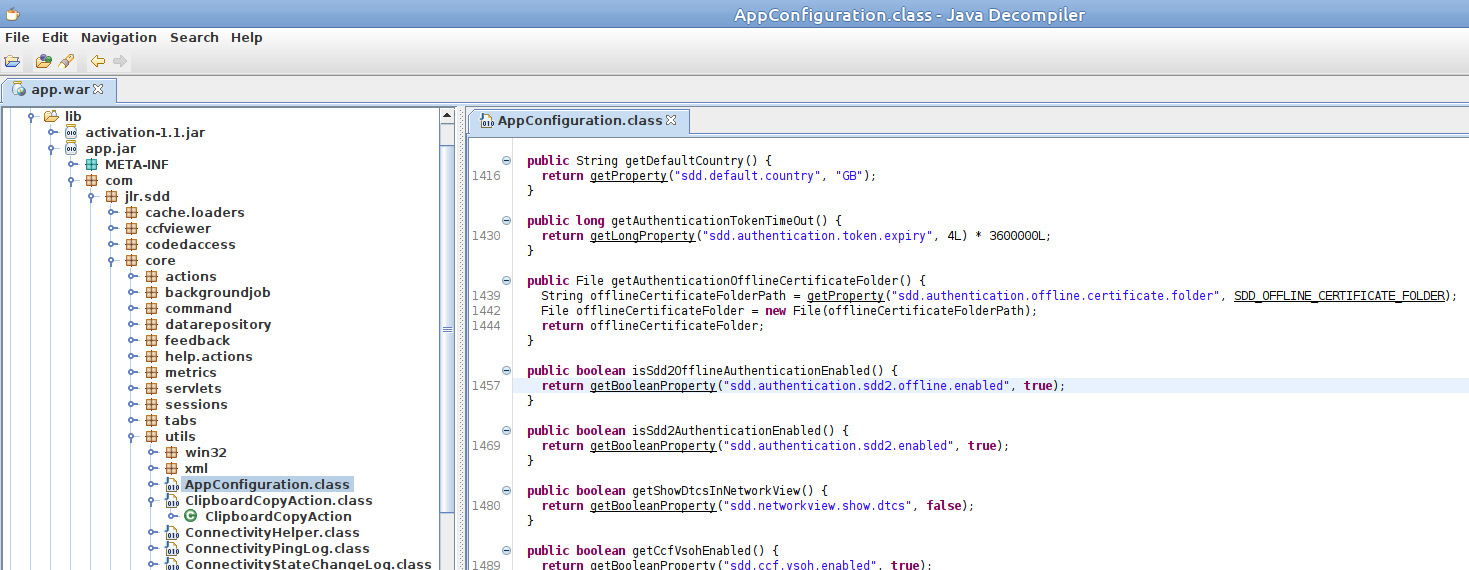The image size is (1469, 570).
Task: Click the app.jar file icon
Action: pyautogui.click(x=71, y=148)
